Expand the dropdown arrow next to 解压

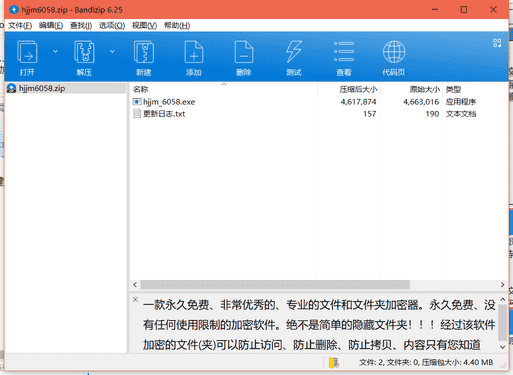tap(112, 51)
